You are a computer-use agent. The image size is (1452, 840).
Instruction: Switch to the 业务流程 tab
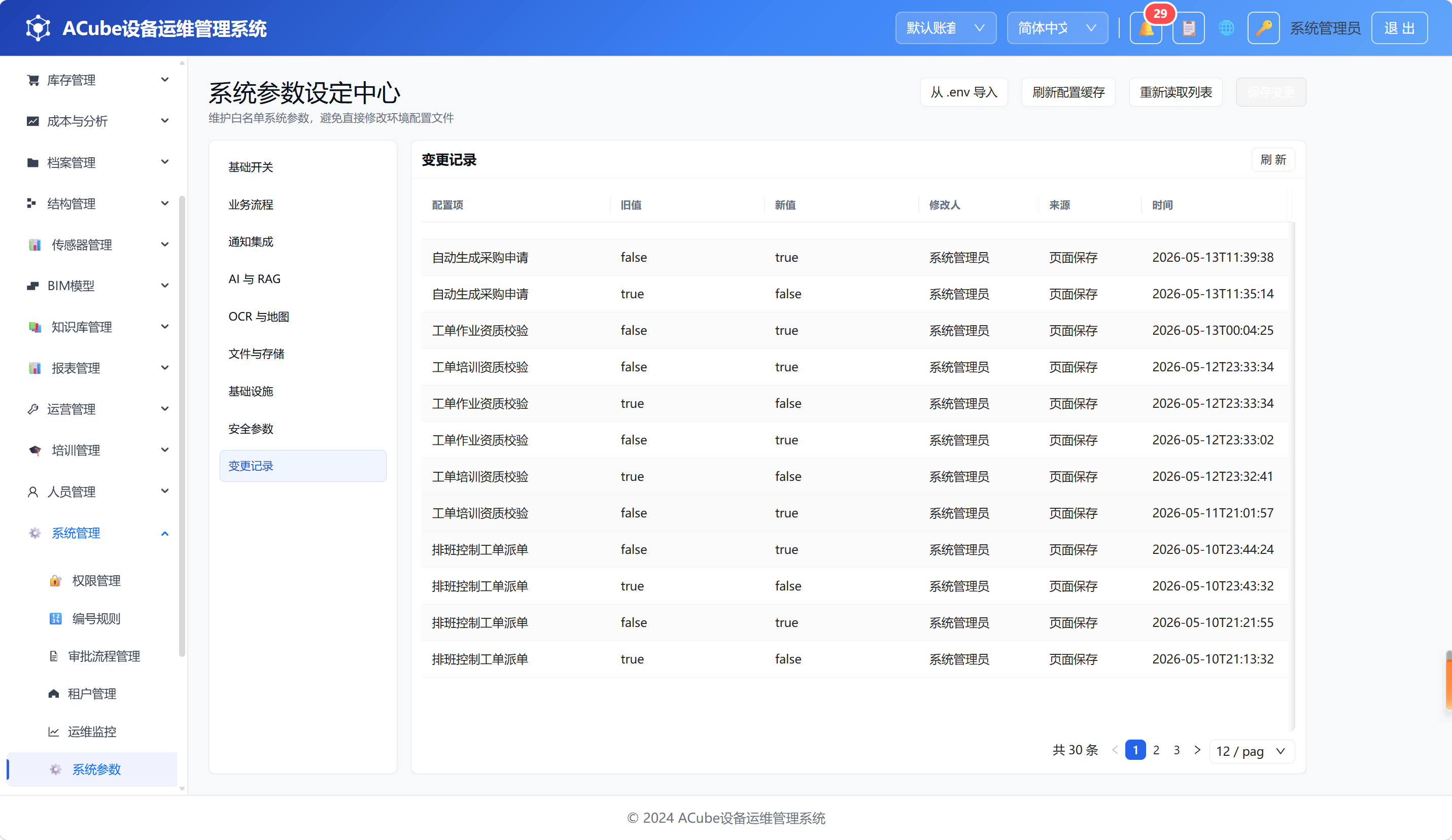[302, 204]
